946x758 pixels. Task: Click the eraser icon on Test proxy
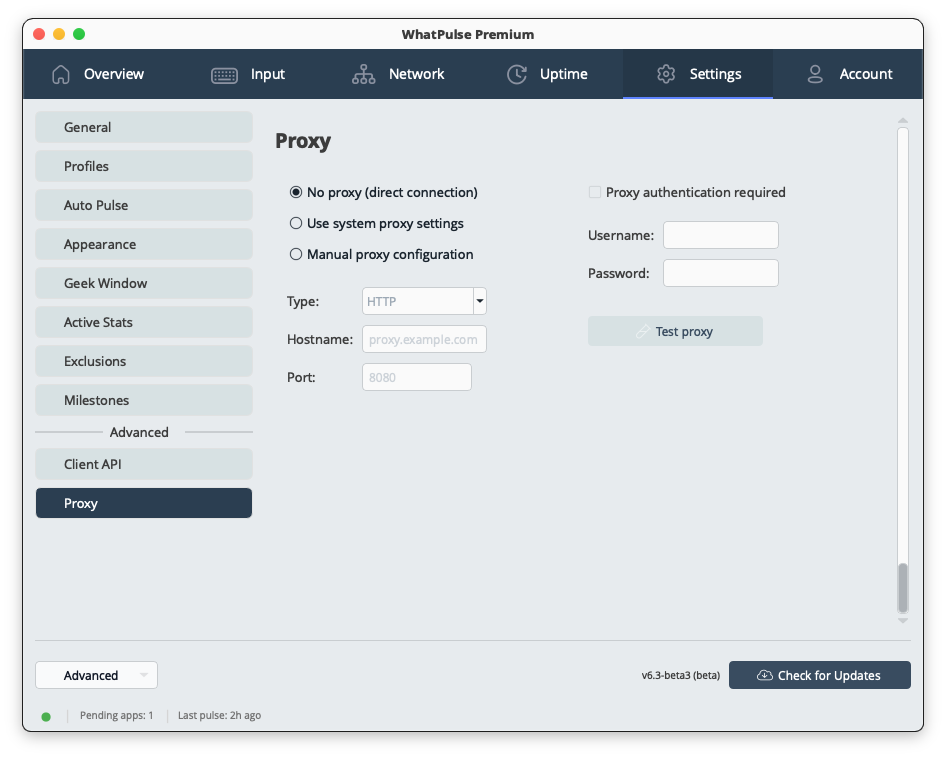643,331
